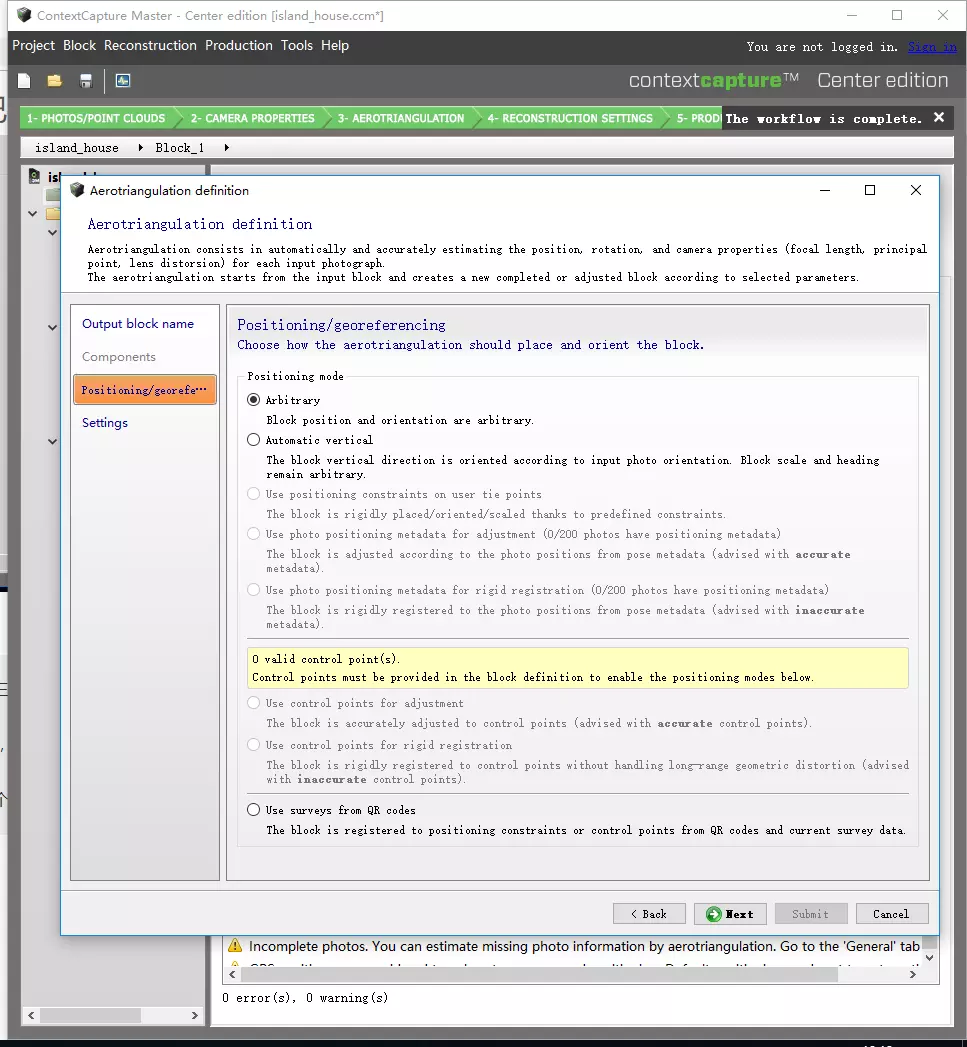Click the 0 valid control point(s) notice

click(578, 668)
